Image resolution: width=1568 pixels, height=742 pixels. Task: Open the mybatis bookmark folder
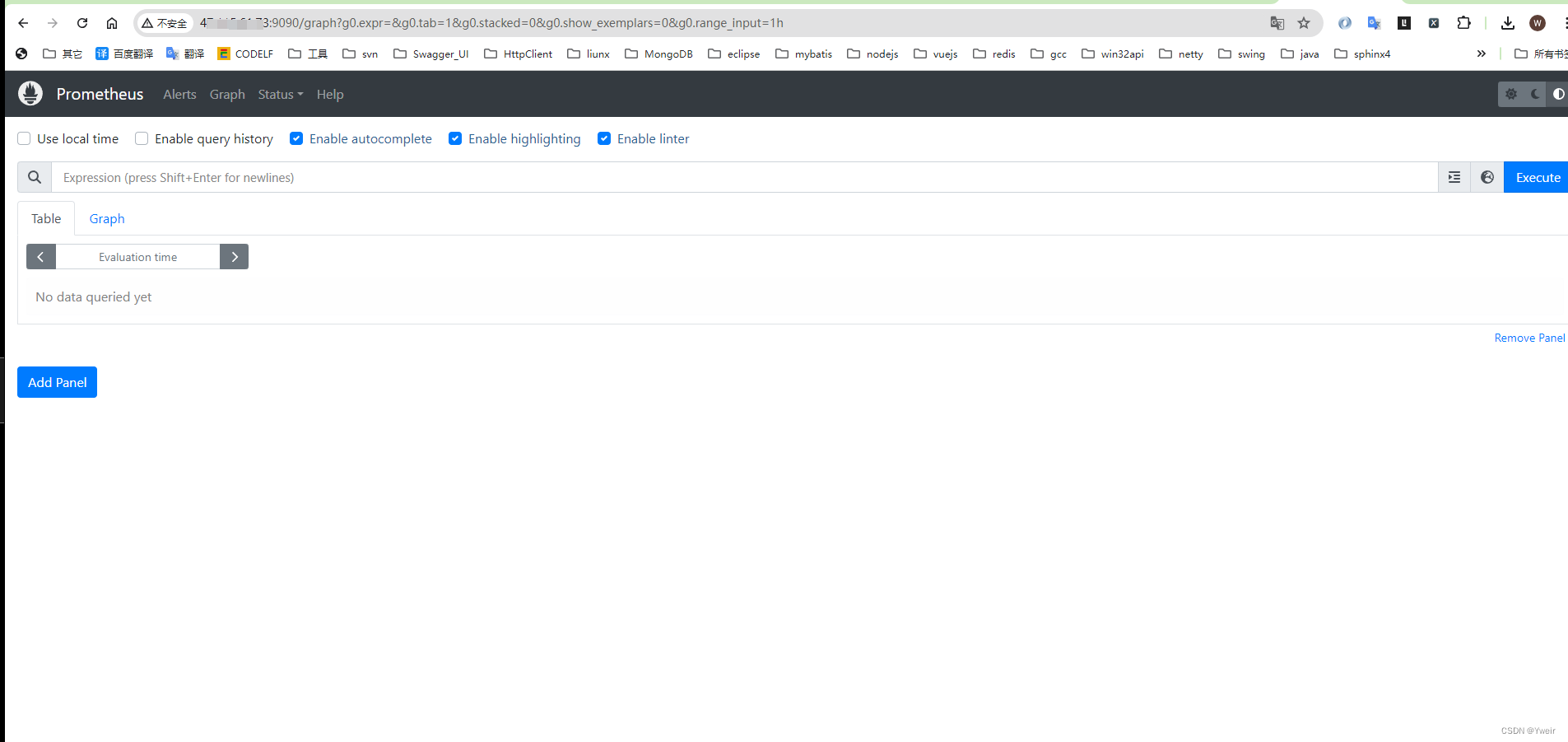tap(804, 54)
